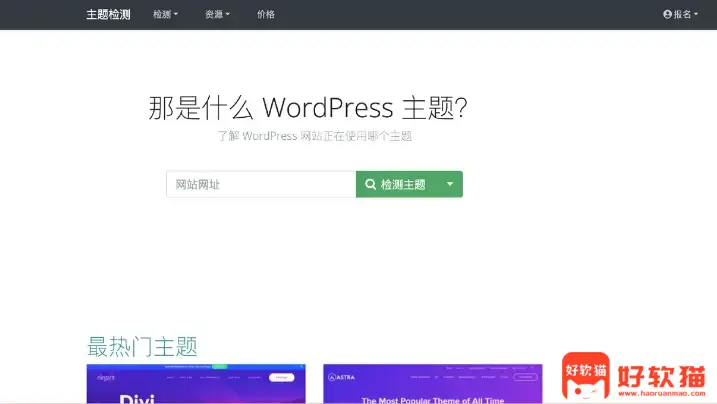Click the 了解 WordPress 网站正在使用哪个主题 subtitle
Image resolution: width=717 pixels, height=404 pixels.
point(315,136)
